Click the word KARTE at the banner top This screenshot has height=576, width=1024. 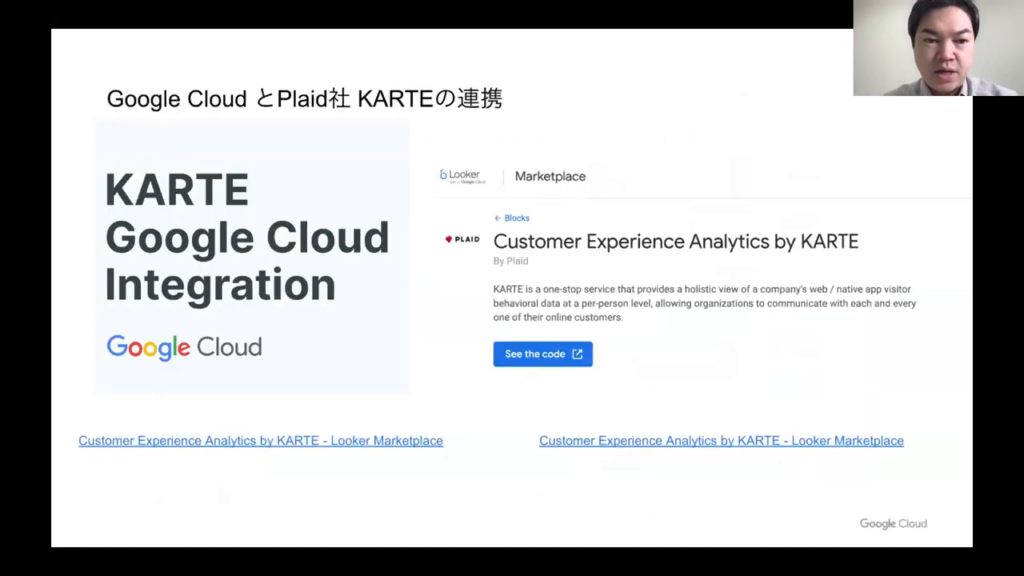click(x=177, y=190)
